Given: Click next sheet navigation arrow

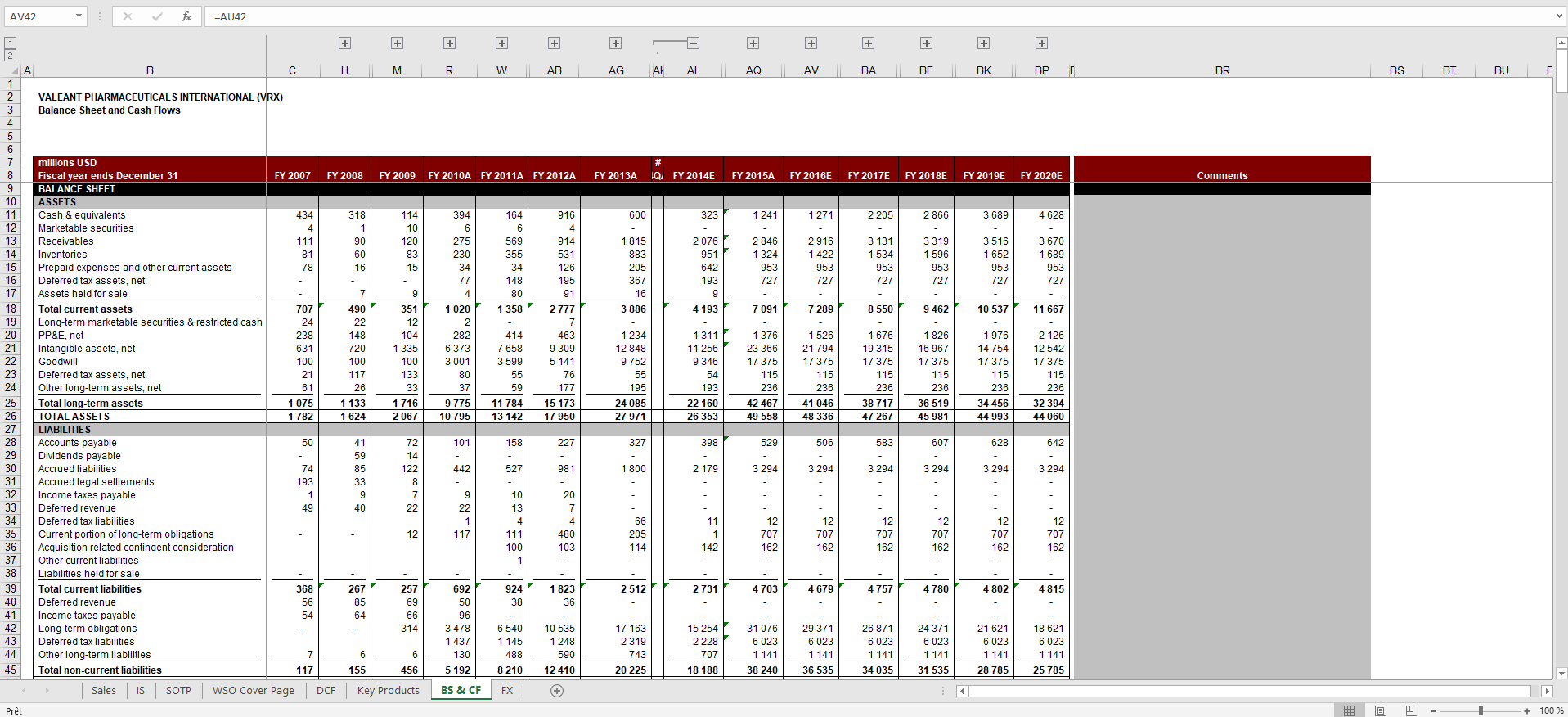Looking at the screenshot, I should click(x=47, y=691).
